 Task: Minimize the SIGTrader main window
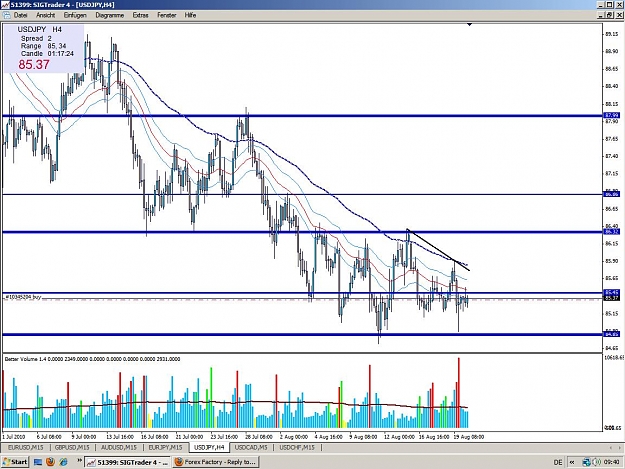pyautogui.click(x=601, y=5)
